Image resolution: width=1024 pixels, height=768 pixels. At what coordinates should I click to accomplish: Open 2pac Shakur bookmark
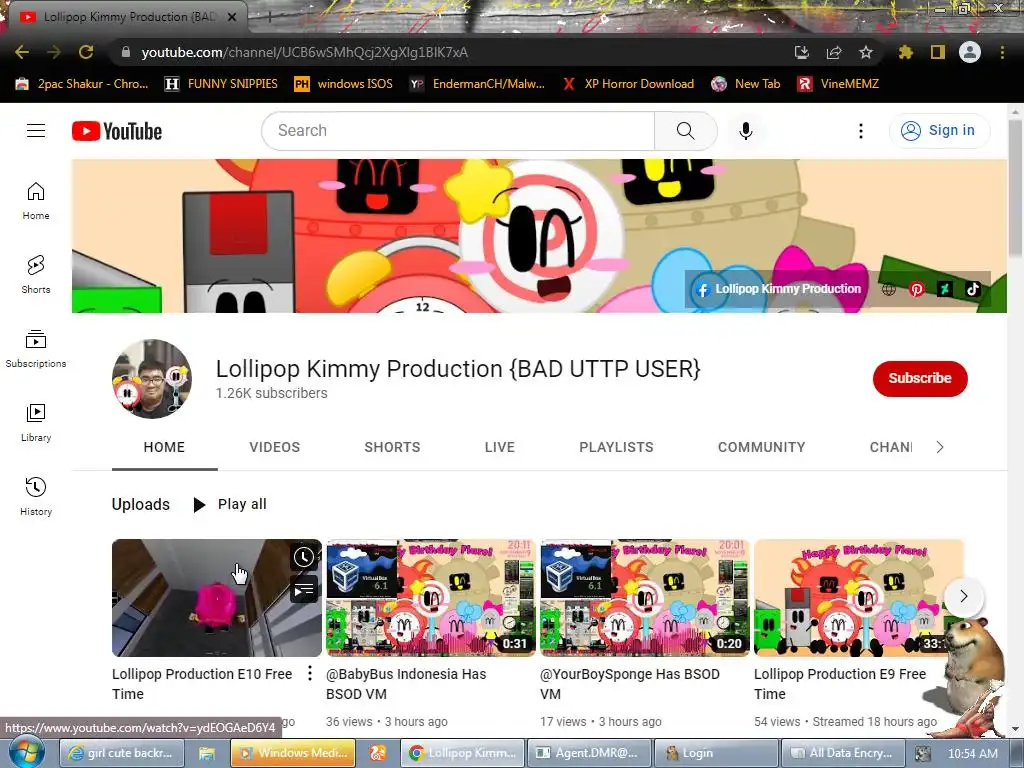coord(82,84)
